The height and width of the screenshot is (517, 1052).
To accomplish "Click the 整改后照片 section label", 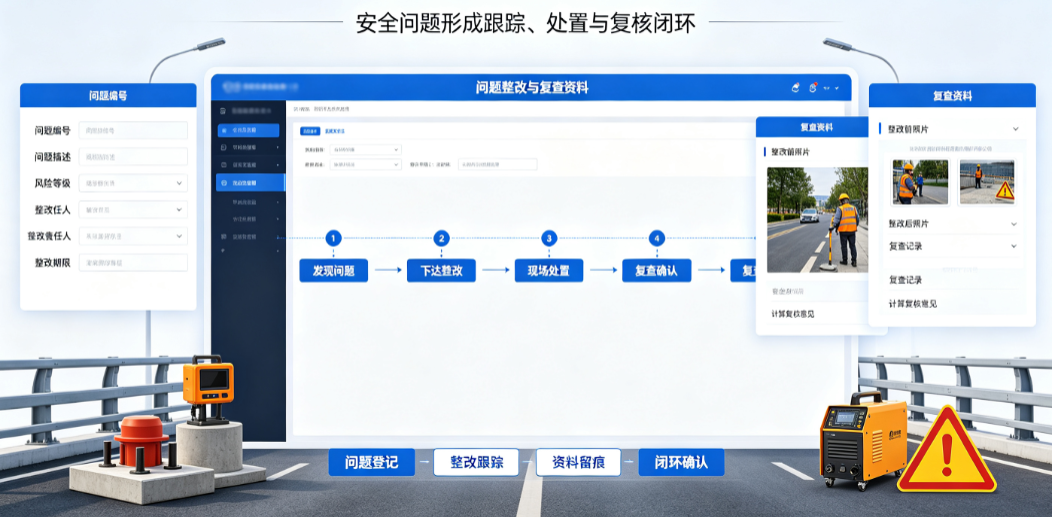I will click(x=908, y=223).
